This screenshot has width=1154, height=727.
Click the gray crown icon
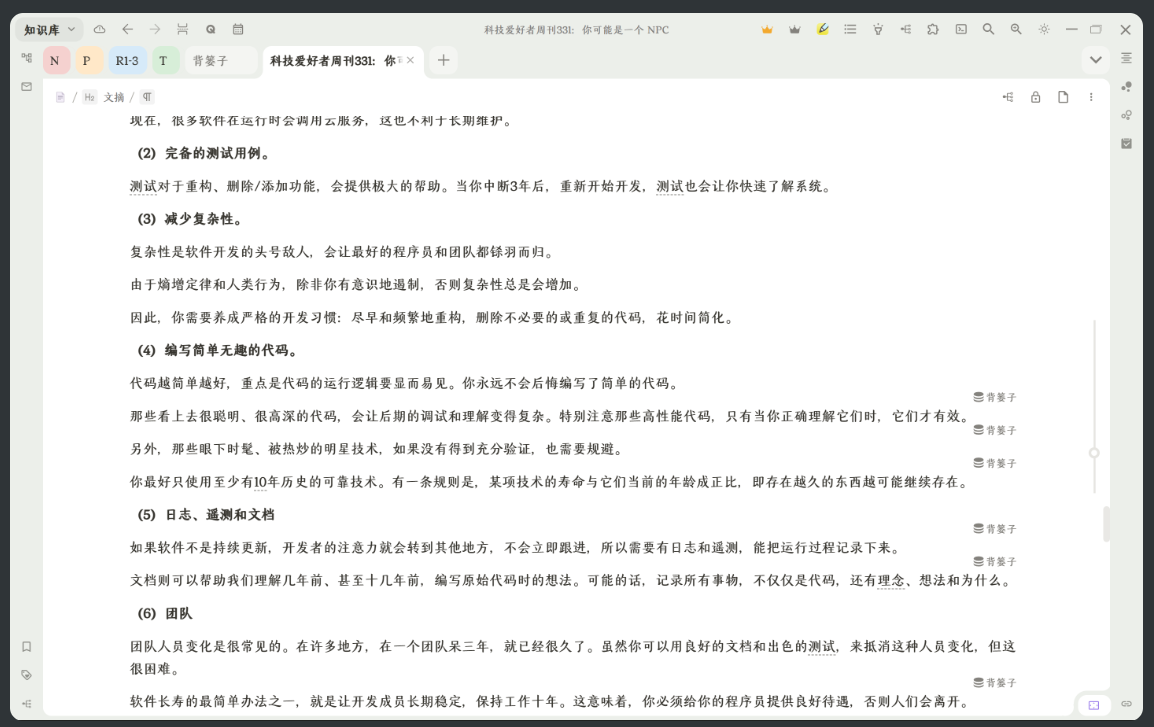tap(794, 29)
